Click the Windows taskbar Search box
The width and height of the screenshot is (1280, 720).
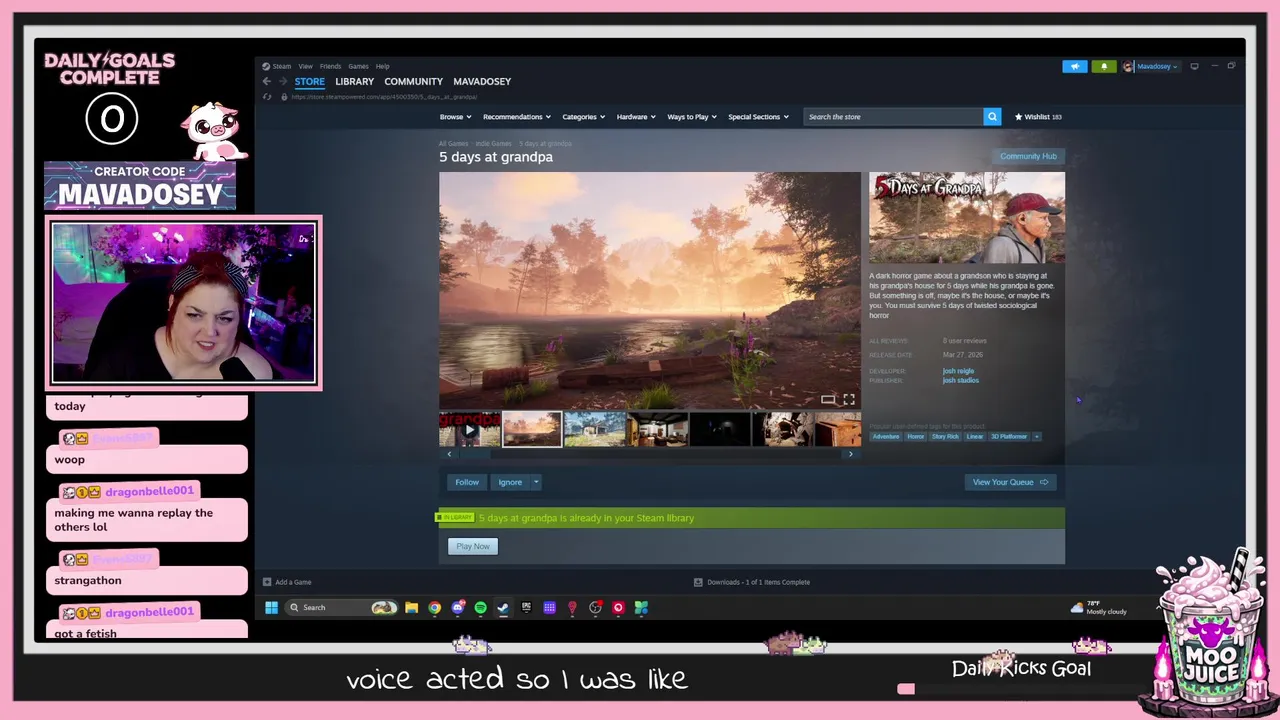340,607
